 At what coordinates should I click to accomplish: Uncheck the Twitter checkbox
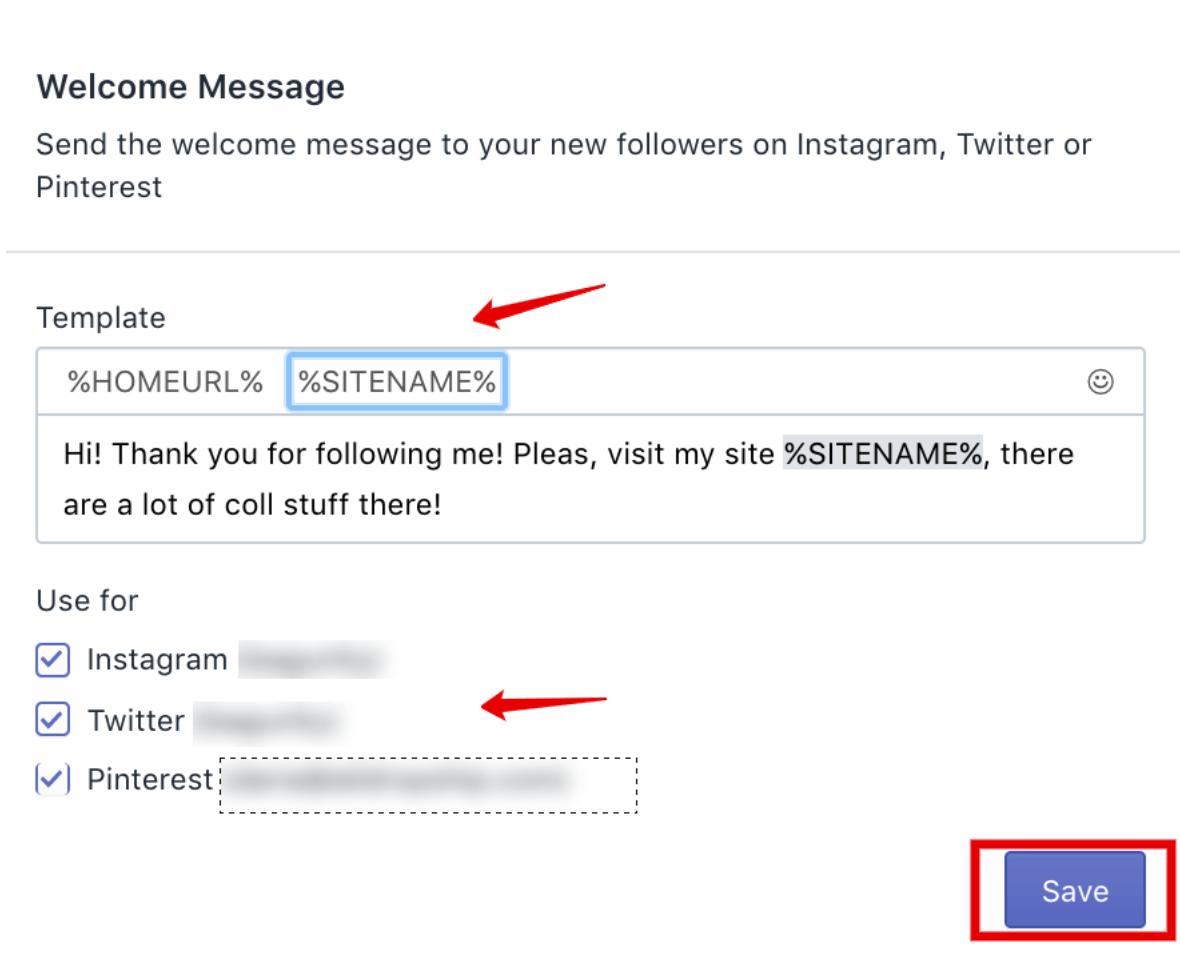click(53, 720)
